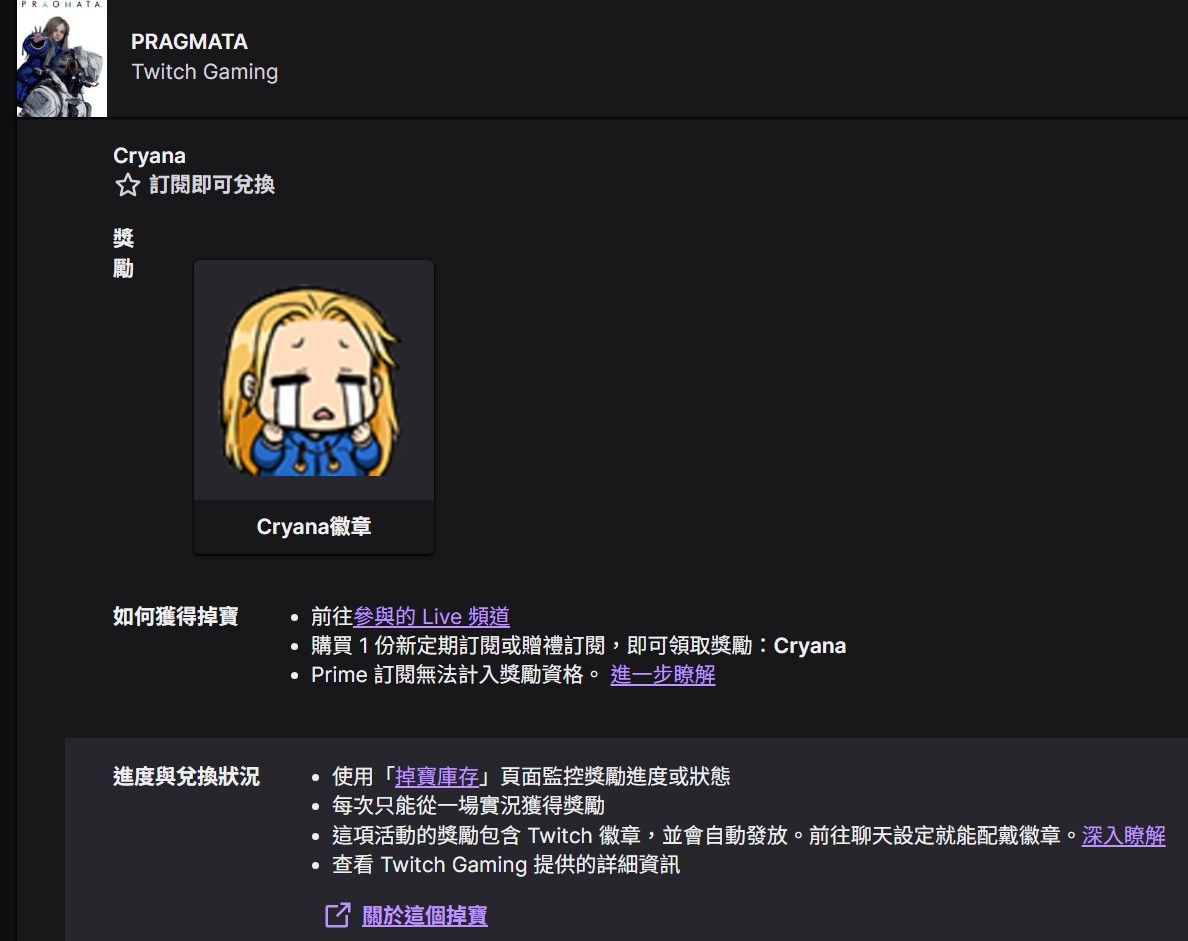Screen dimensions: 1188x941
Task: Click the PRAGMATA title text
Action: [189, 42]
